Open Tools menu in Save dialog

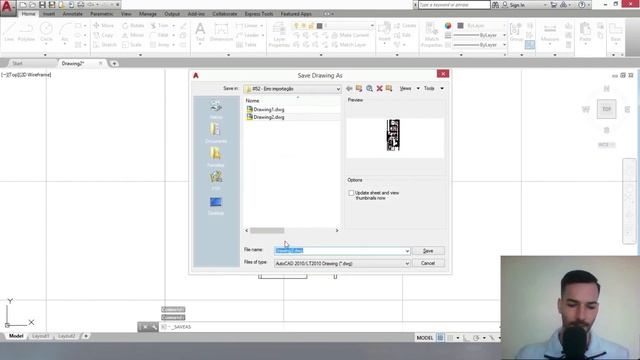[x=433, y=89]
